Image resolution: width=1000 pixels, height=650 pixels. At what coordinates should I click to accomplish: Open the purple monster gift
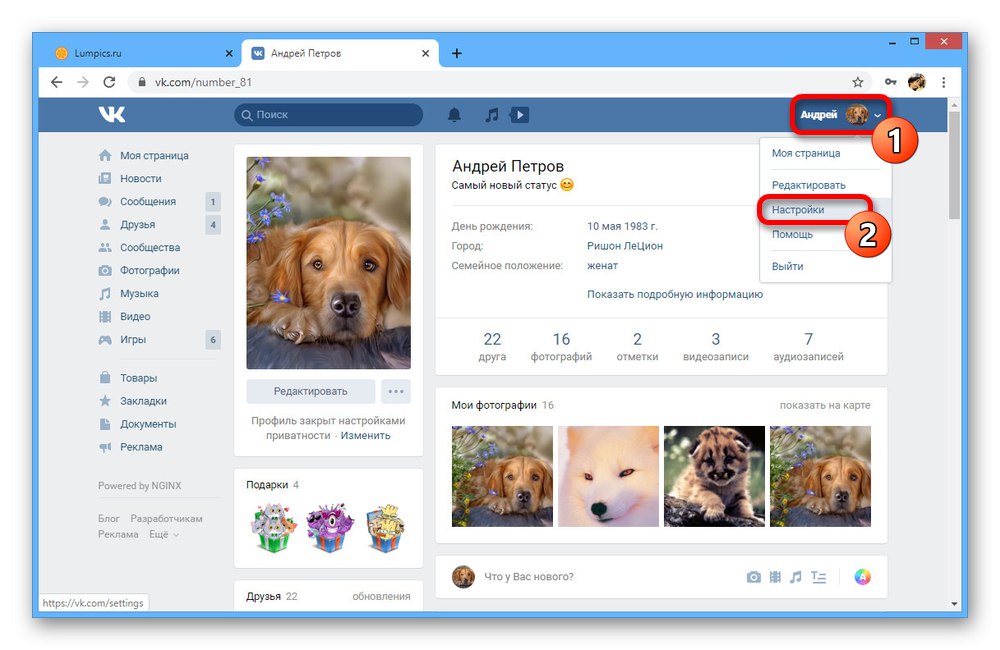[328, 528]
